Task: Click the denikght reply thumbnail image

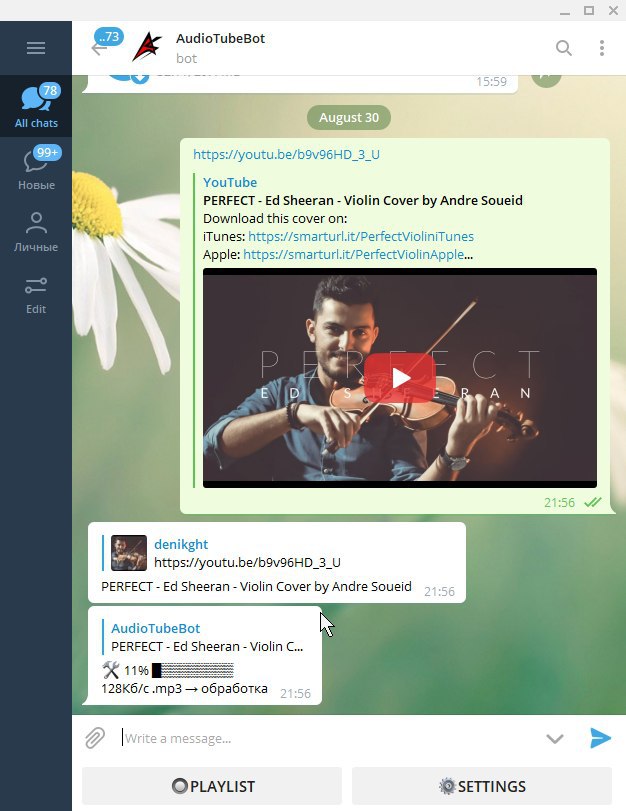Action: point(129,553)
